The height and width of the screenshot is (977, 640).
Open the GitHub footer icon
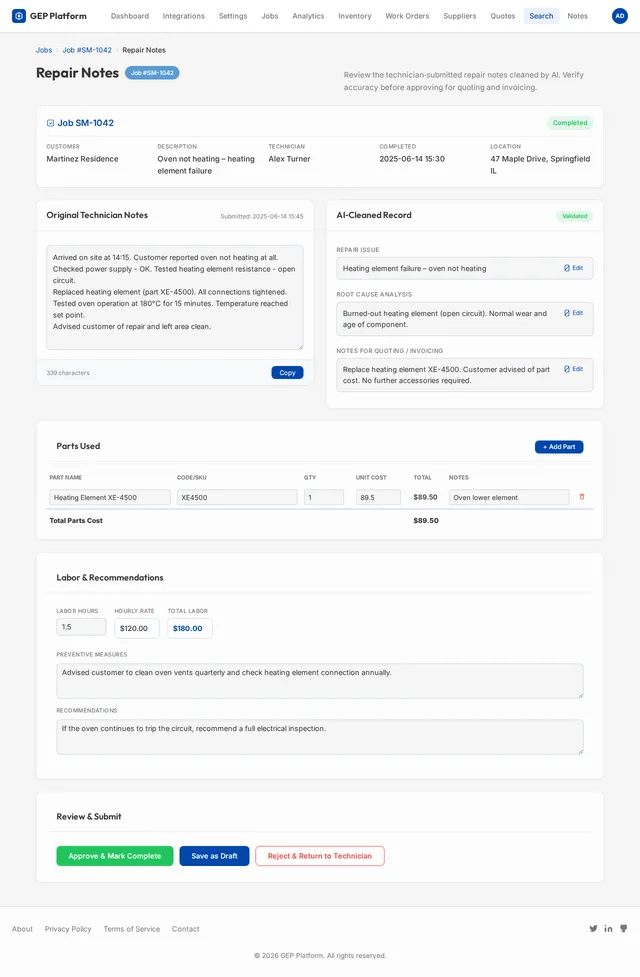[x=623, y=928]
